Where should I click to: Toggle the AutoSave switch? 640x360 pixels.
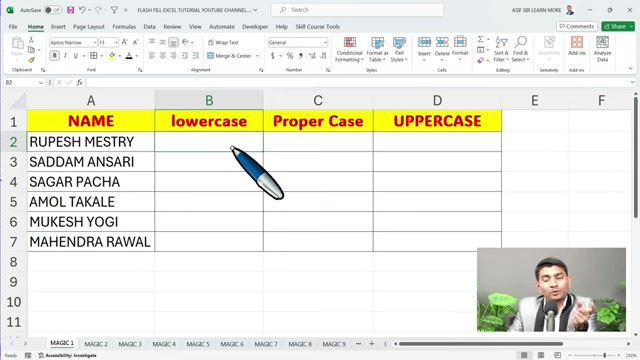tap(53, 10)
